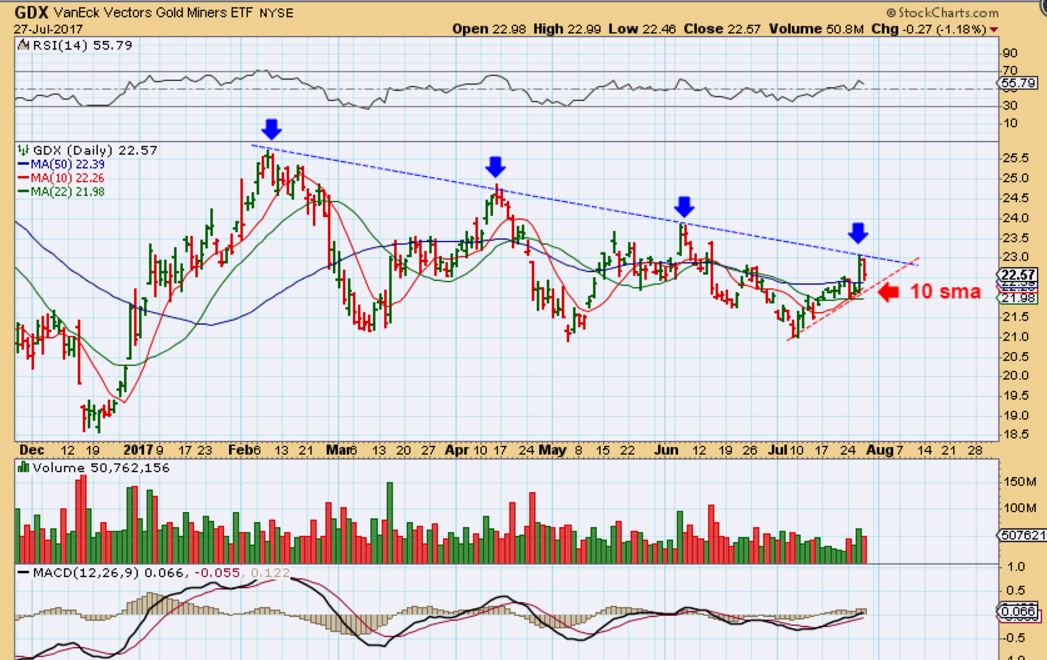Click the volume bars icon beside Volume label
This screenshot has width=1047, height=660.
click(x=23, y=468)
